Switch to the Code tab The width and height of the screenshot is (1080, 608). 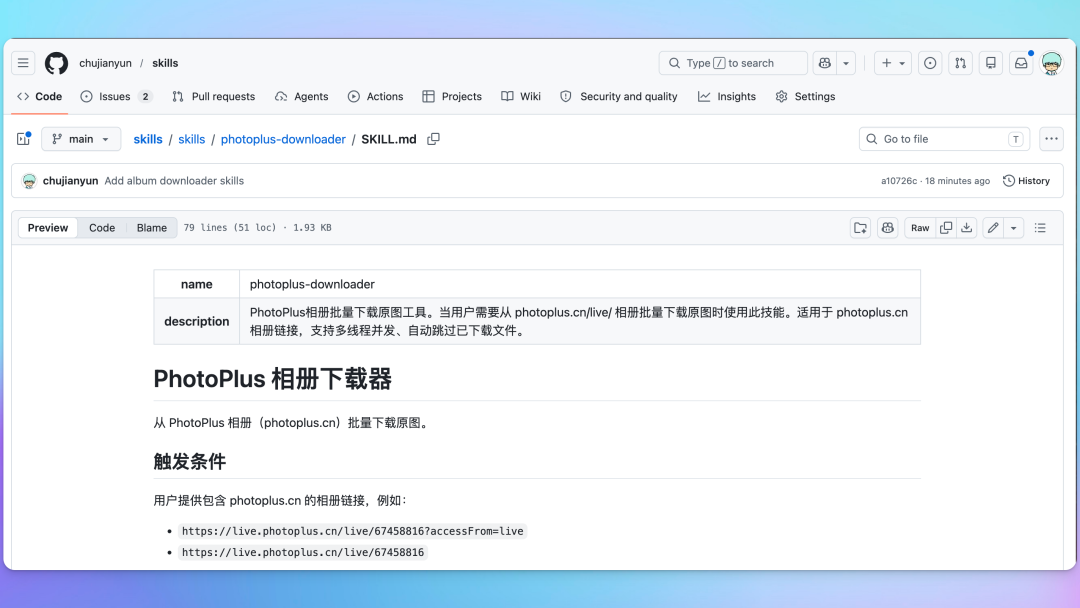click(x=40, y=96)
